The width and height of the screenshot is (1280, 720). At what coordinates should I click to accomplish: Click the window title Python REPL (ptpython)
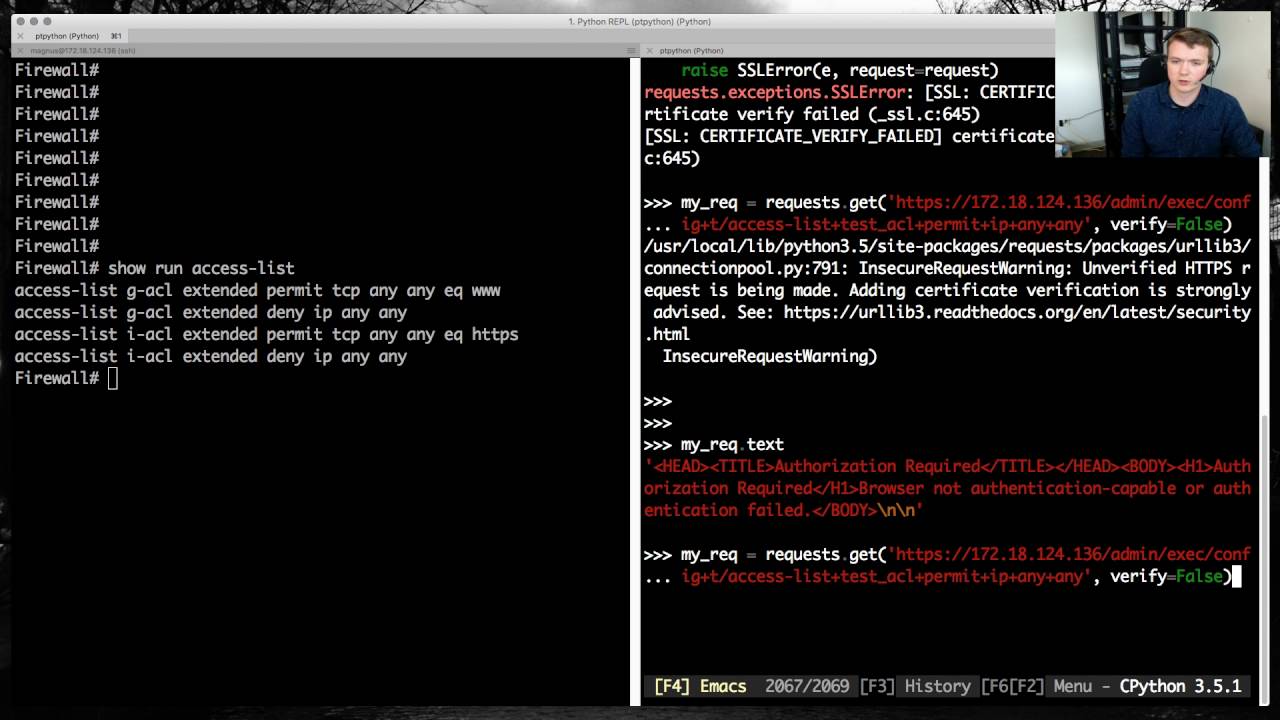pyautogui.click(x=640, y=21)
